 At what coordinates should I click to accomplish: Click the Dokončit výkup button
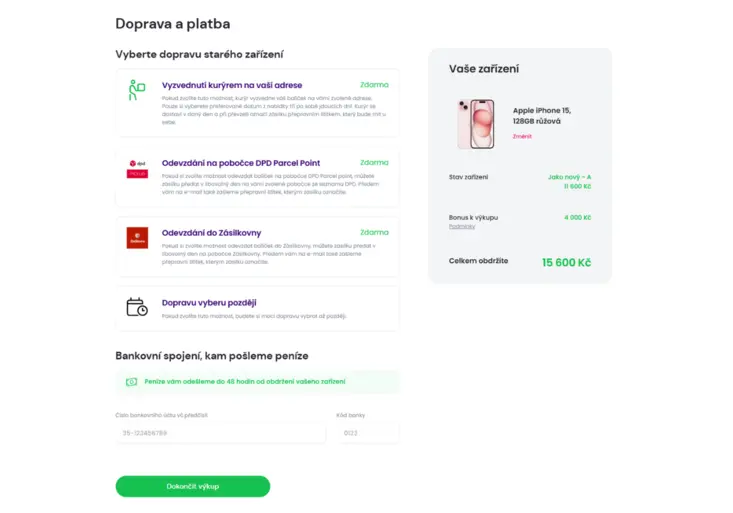click(193, 486)
